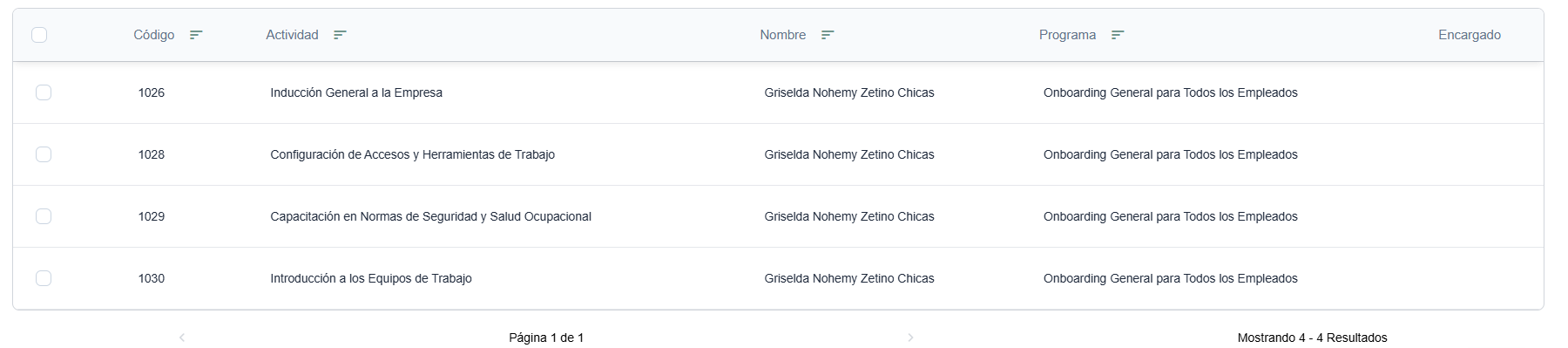Check the box for row 1028
Screen dimensions: 1568x348
click(x=44, y=154)
